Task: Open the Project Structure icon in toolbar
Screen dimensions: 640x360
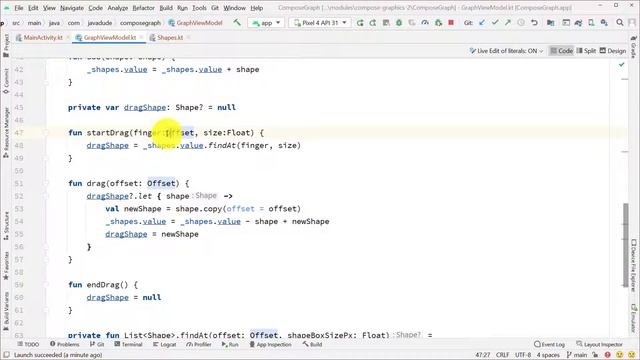Action: [x=551, y=23]
